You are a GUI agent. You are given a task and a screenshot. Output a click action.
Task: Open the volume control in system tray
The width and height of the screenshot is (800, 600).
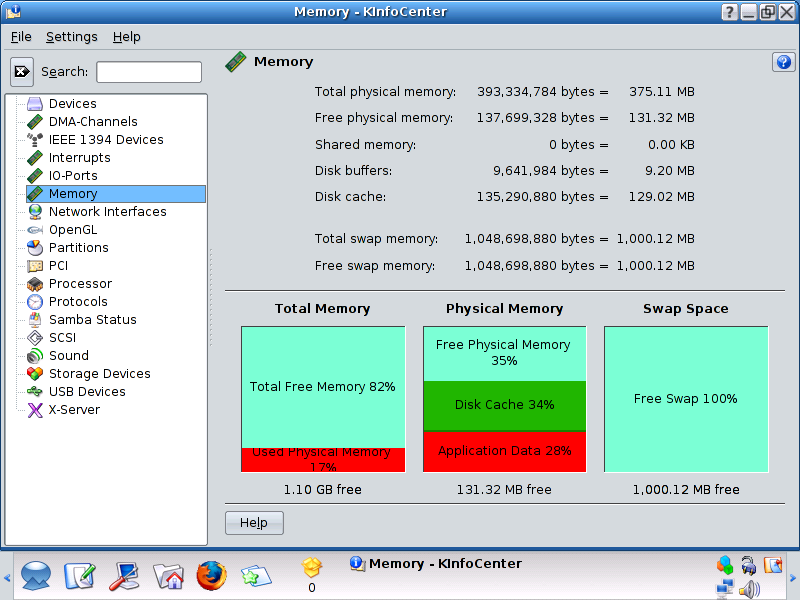coord(749,589)
